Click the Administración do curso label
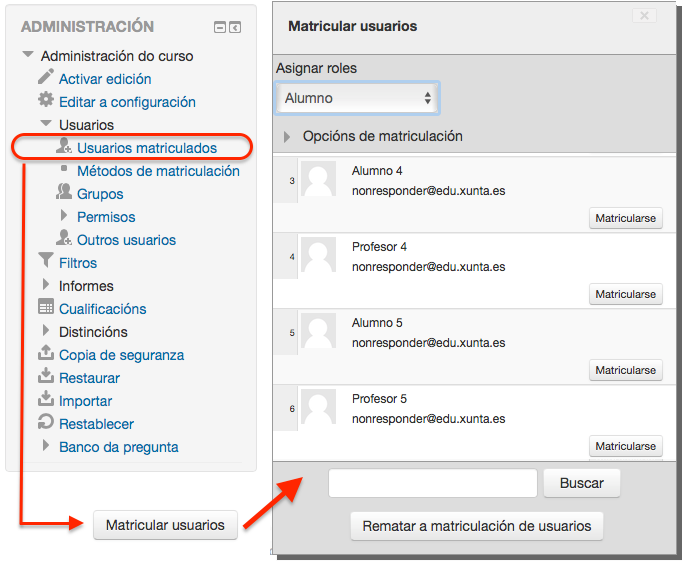Screen dimensions: 700x574 (x=117, y=56)
